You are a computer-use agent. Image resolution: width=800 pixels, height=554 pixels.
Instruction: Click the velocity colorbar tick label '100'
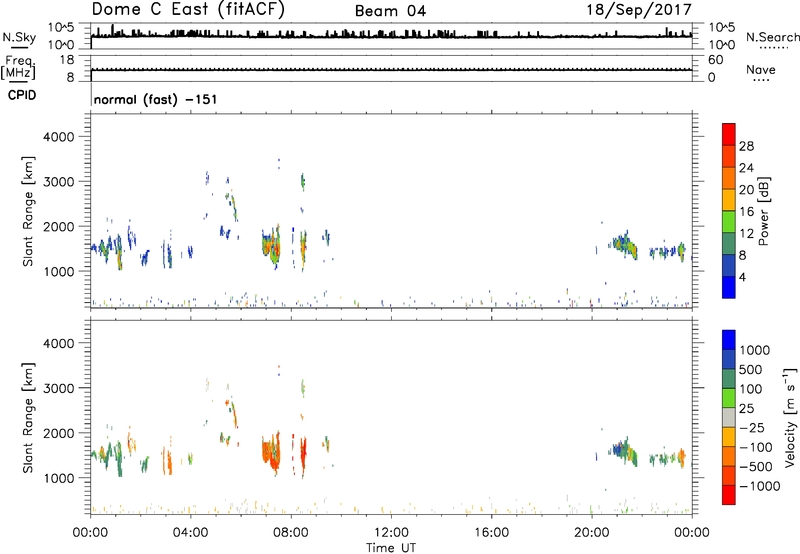(751, 389)
